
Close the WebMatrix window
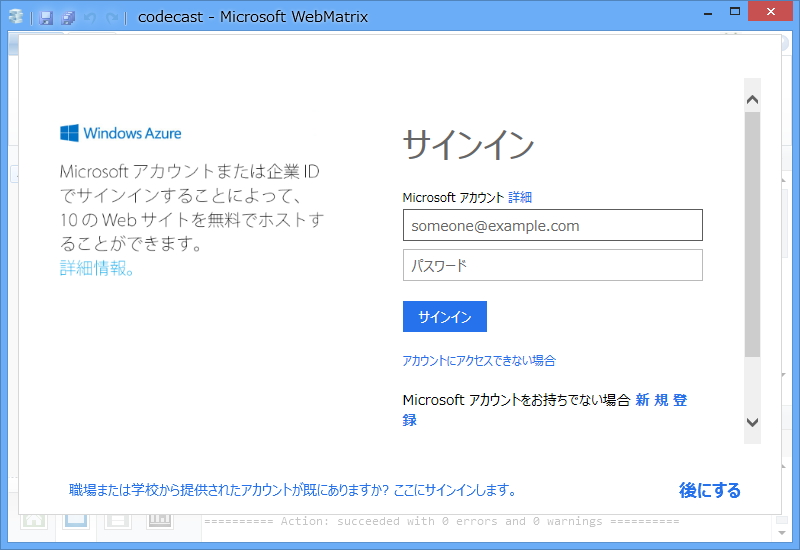[x=771, y=11]
